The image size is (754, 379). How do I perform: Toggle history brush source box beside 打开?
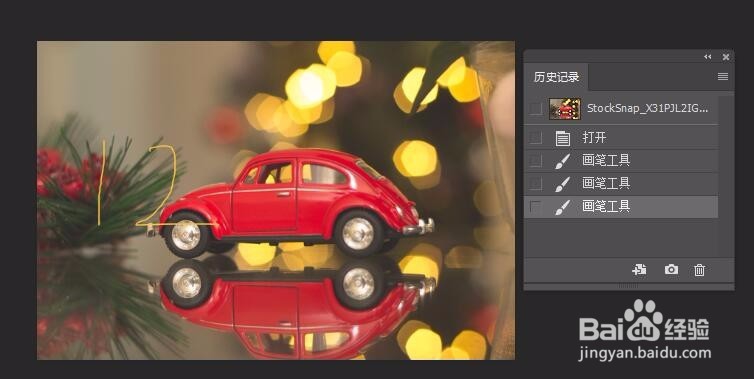(535, 138)
